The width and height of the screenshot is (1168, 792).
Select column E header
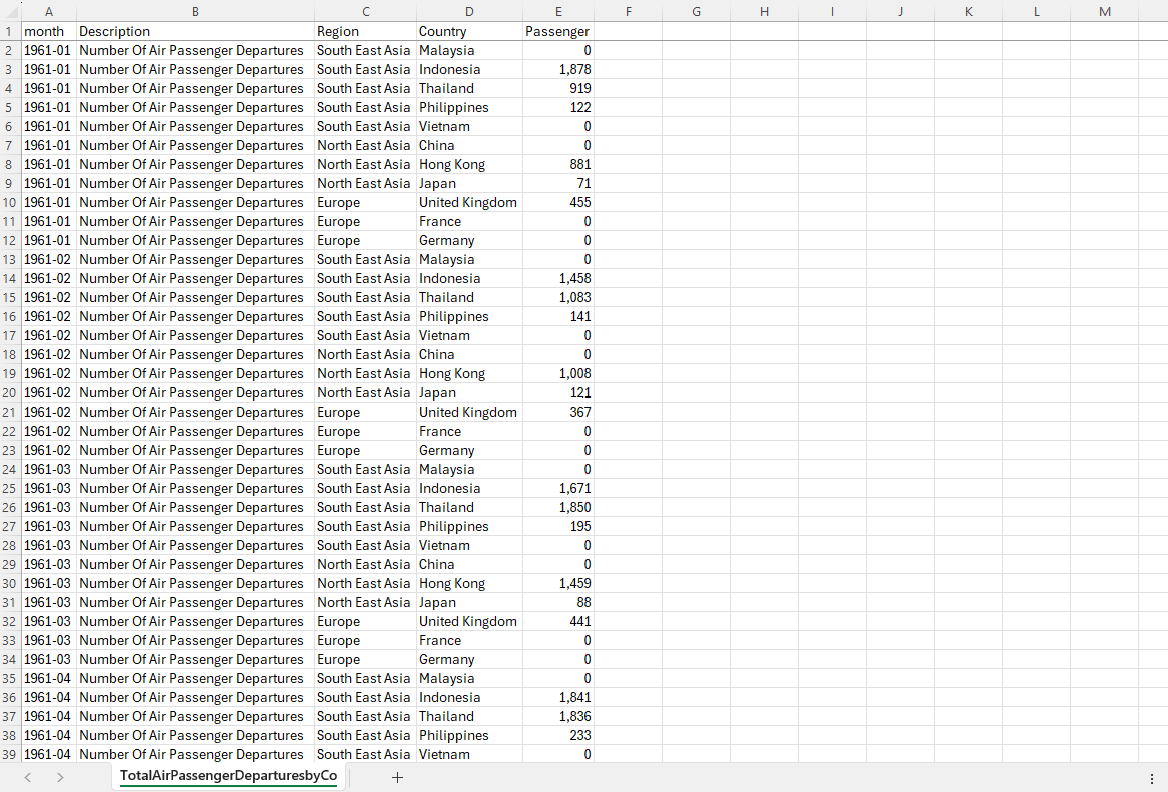click(558, 11)
